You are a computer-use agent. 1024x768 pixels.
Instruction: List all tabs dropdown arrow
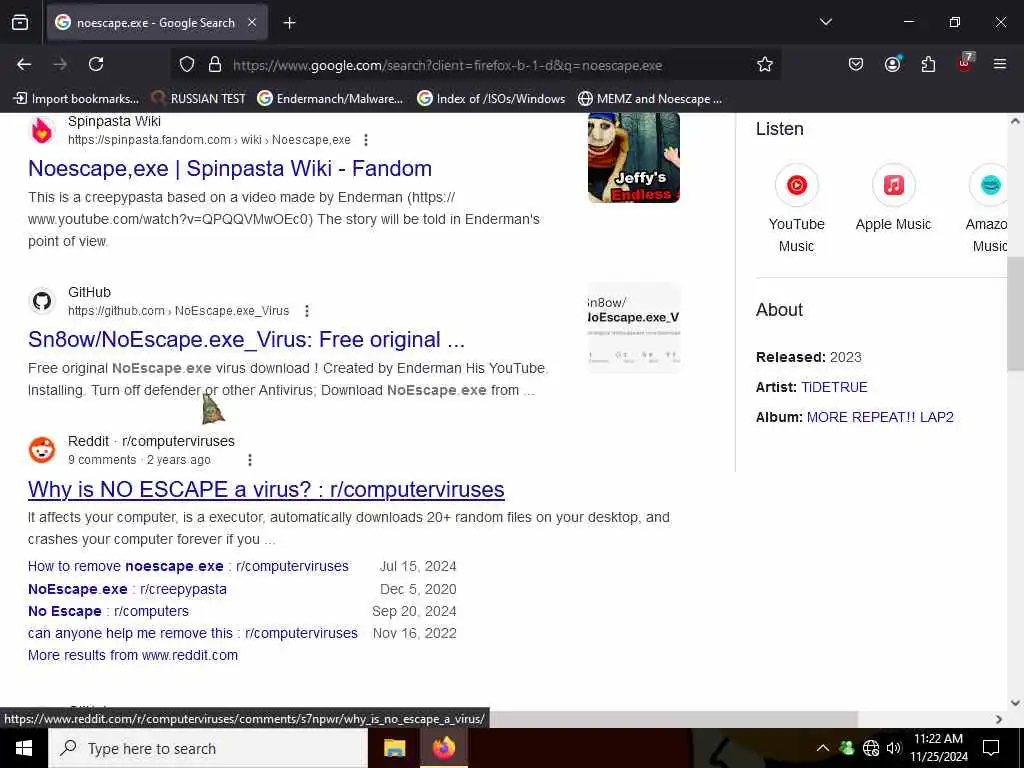pos(825,22)
